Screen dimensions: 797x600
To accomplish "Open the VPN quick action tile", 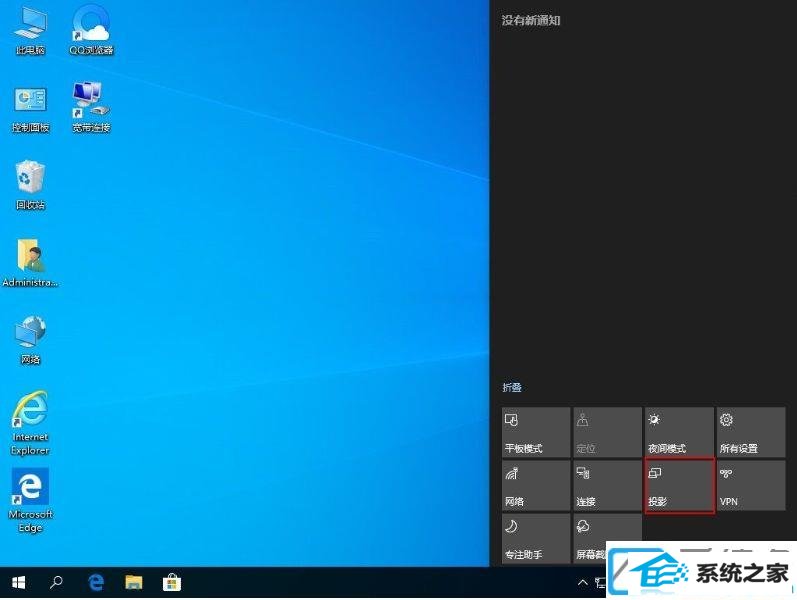I will [751, 486].
